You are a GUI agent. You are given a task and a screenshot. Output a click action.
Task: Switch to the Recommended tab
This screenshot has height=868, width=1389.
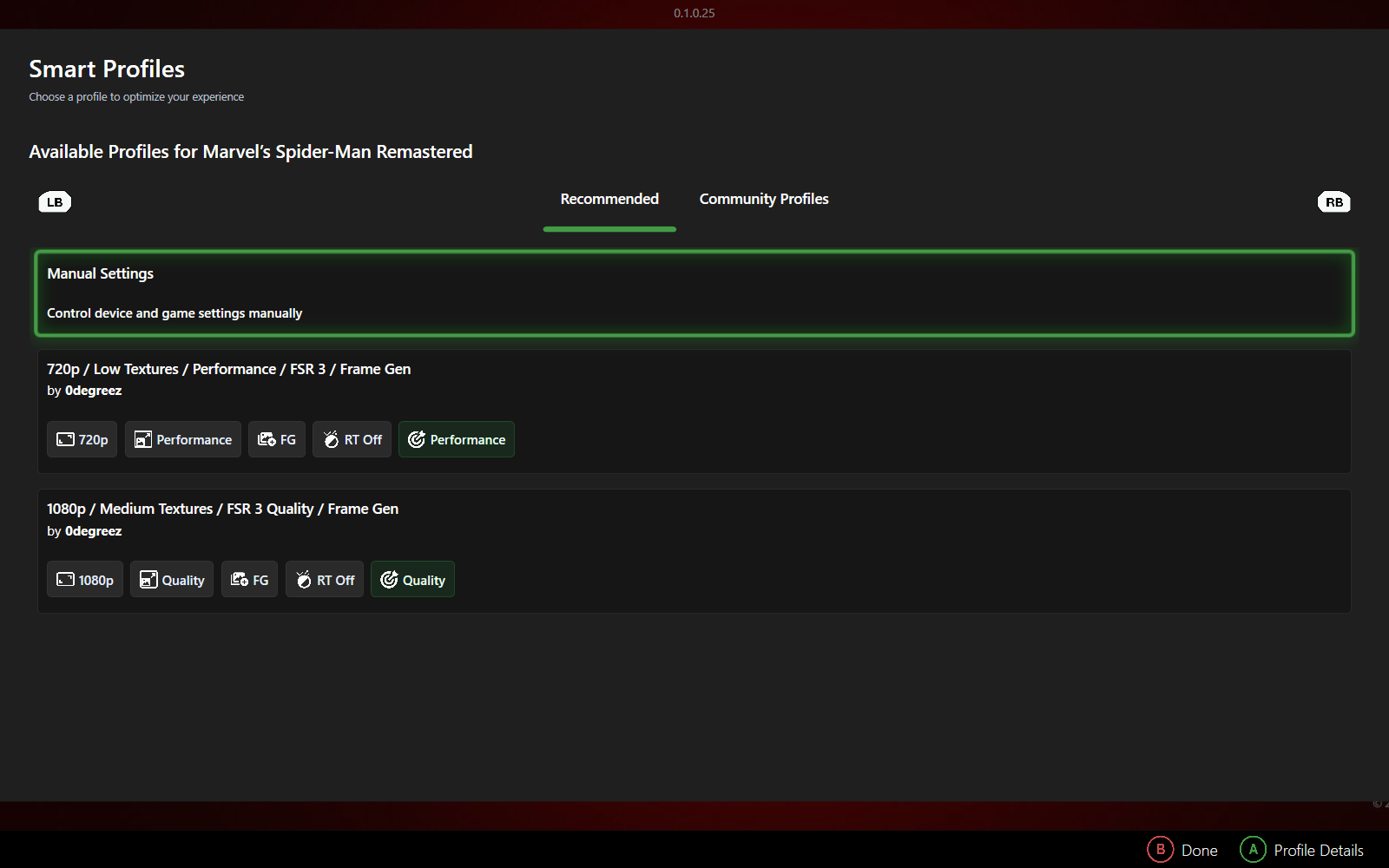tap(609, 200)
